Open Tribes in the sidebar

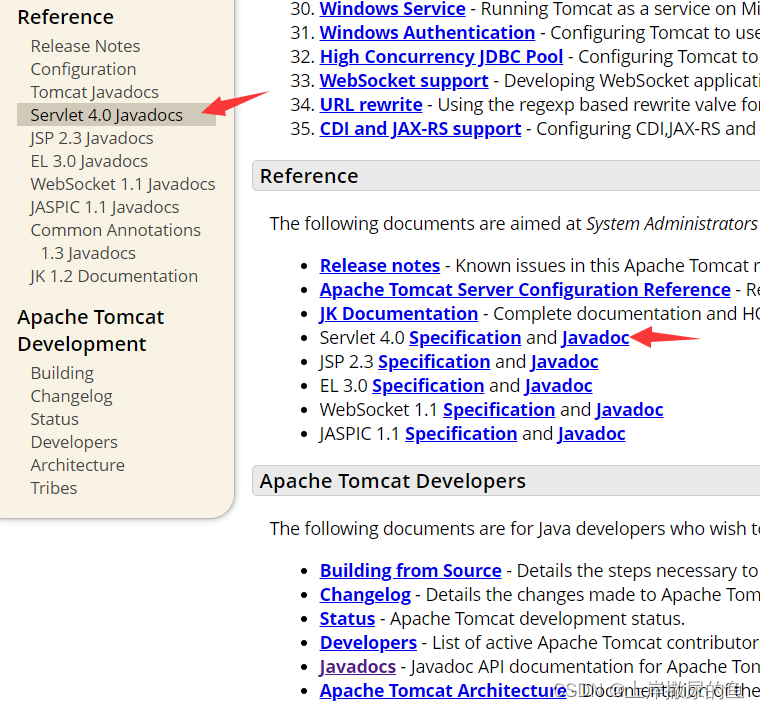coord(54,488)
